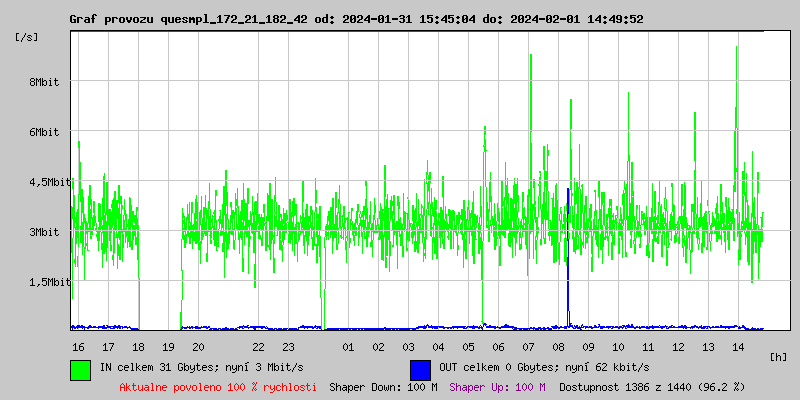Image resolution: width=800 pixels, height=400 pixels.
Task: Click the 4,5Mbit y-axis label
Action: 49,182
